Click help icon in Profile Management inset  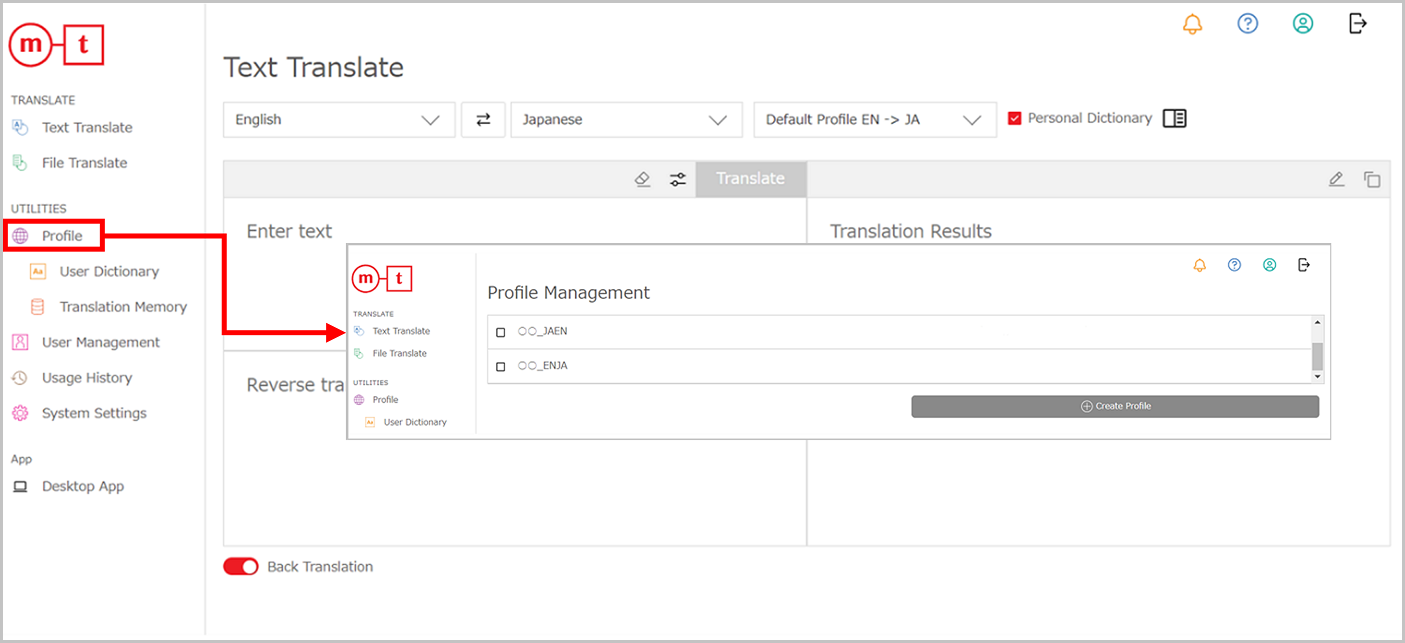(1234, 265)
